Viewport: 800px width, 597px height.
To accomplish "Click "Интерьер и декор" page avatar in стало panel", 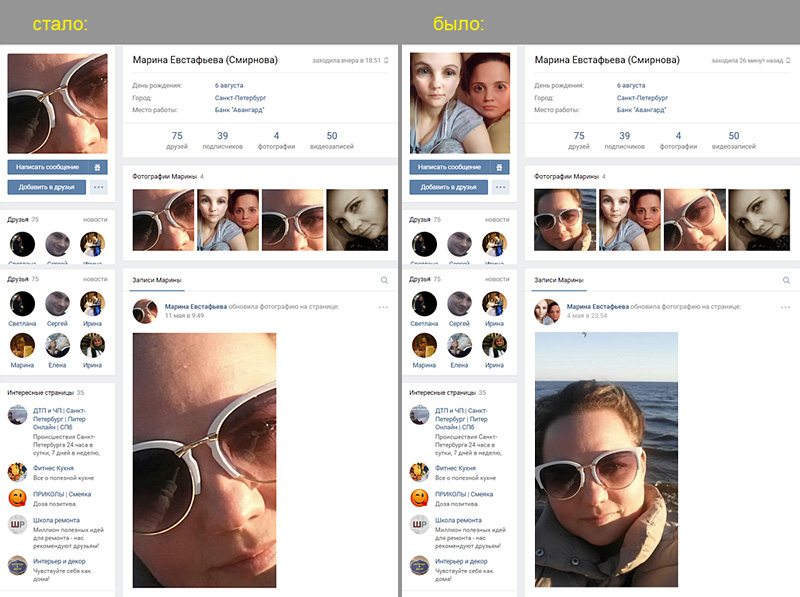I will point(17,565).
